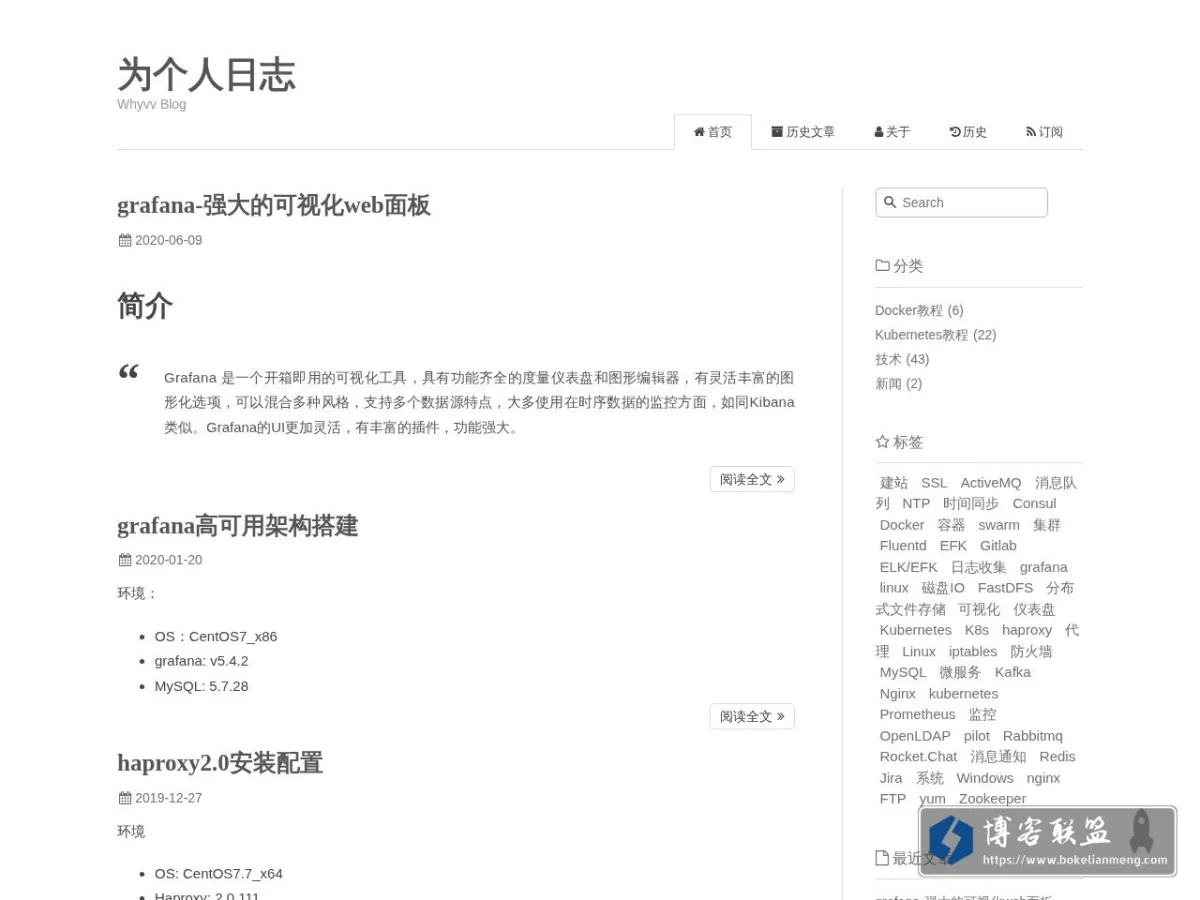Select the 时间同步 tag
Screen dimensions: 1200x900
pyautogui.click(x=971, y=503)
